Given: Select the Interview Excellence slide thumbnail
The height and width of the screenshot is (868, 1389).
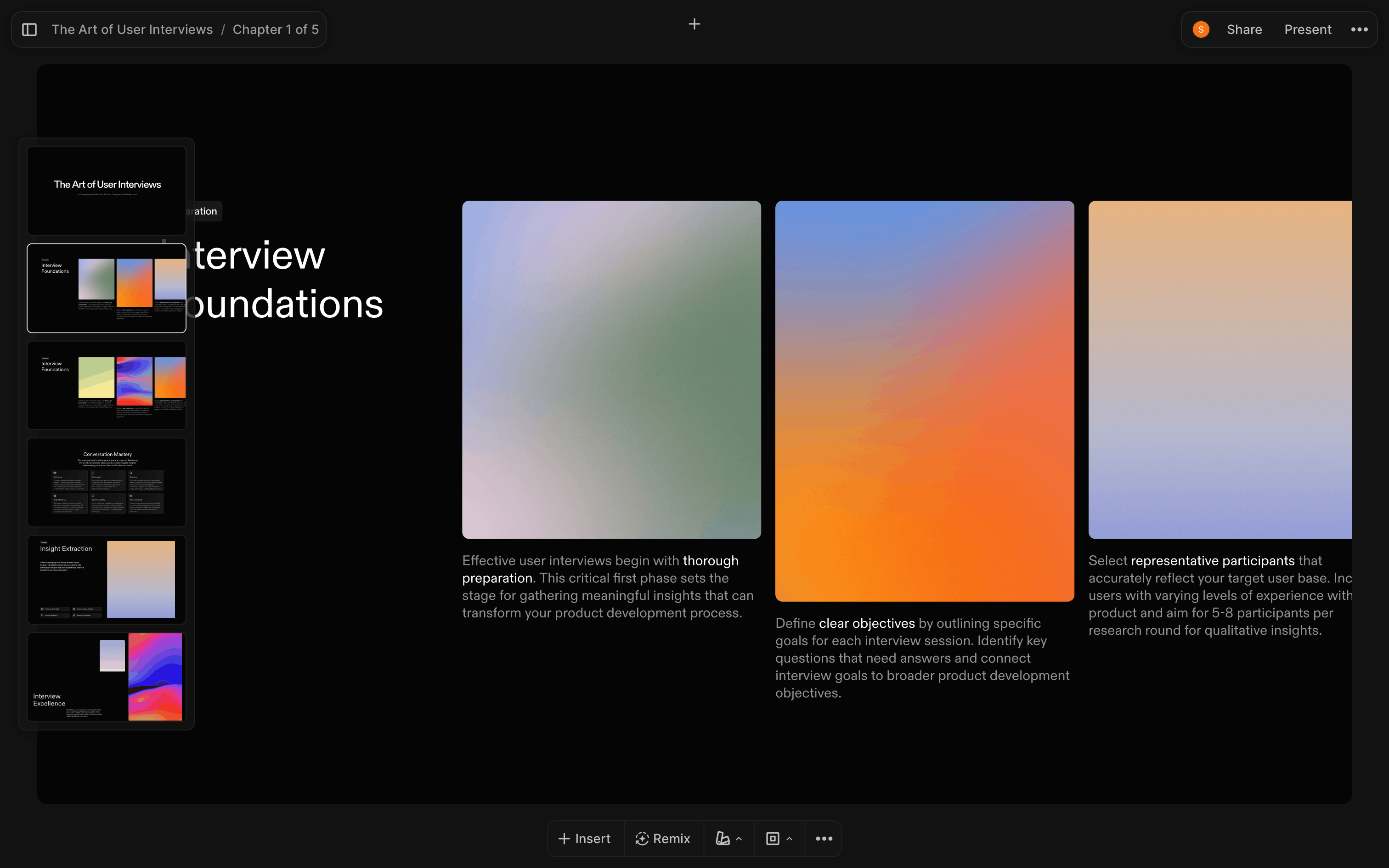Looking at the screenshot, I should (x=107, y=677).
